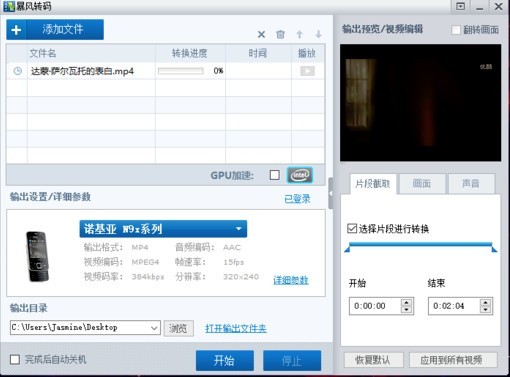Enable 完成后自动关机 checkbox
This screenshot has height=377, width=510.
(x=15, y=359)
